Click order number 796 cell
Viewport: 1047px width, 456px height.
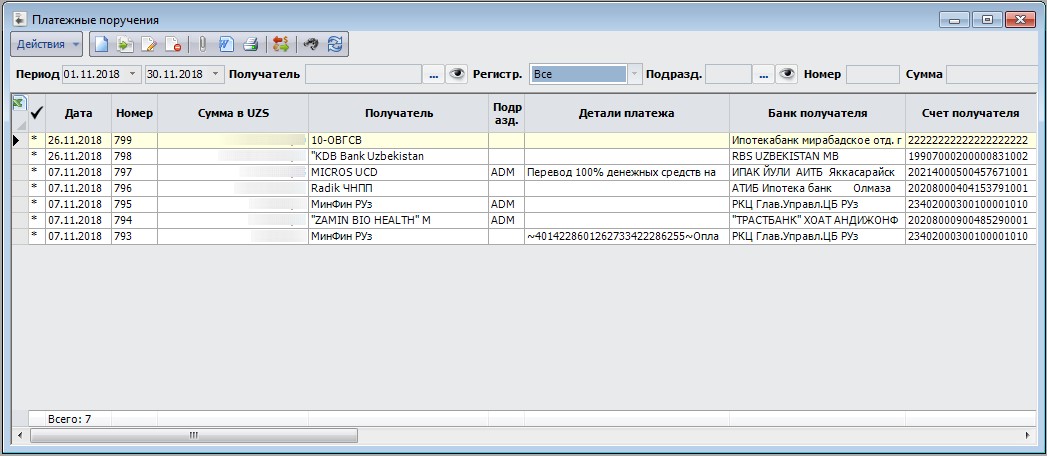pyautogui.click(x=134, y=188)
